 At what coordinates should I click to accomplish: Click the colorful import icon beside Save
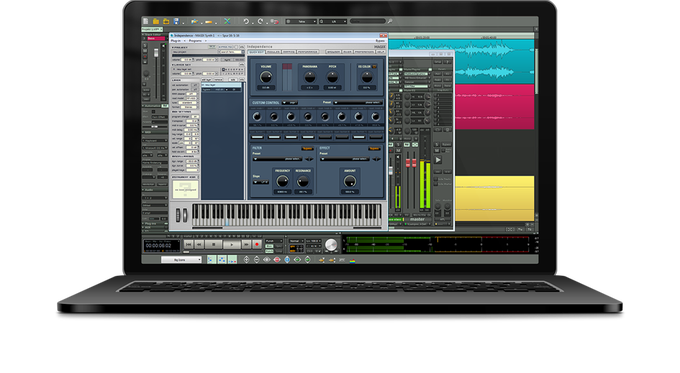tap(194, 21)
